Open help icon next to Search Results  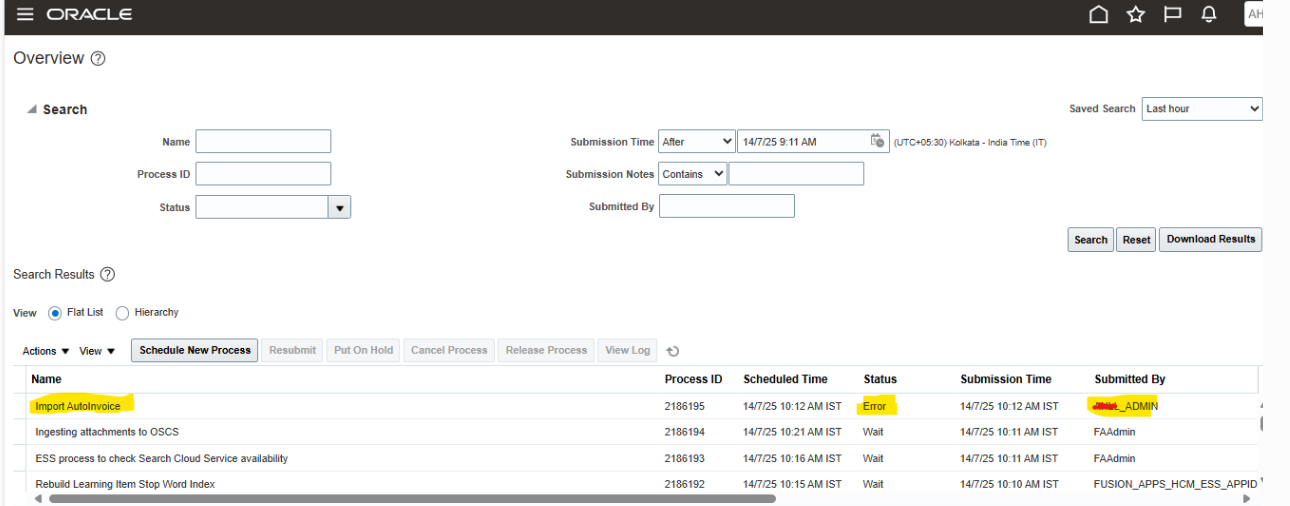tap(108, 274)
